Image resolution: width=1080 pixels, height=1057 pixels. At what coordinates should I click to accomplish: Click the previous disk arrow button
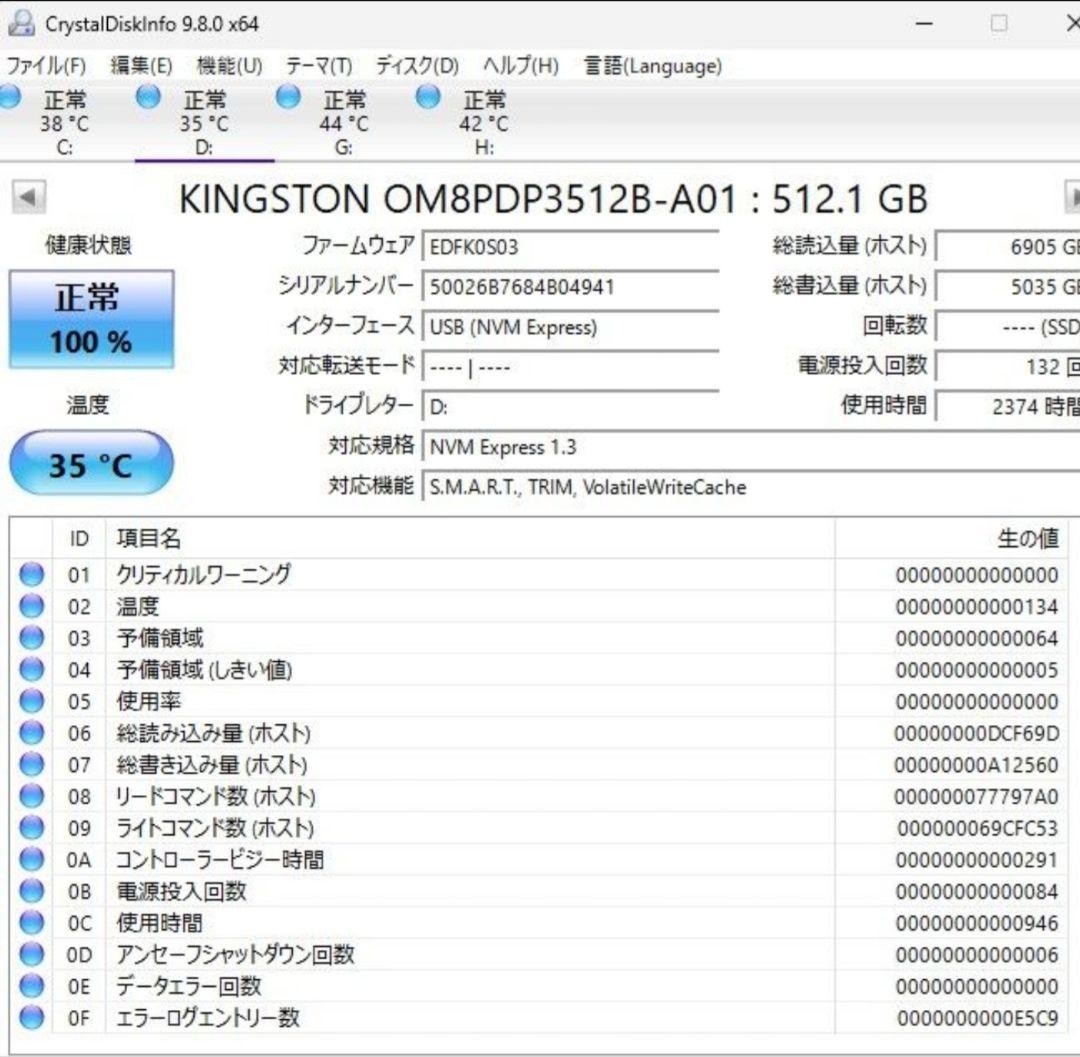pos(29,198)
